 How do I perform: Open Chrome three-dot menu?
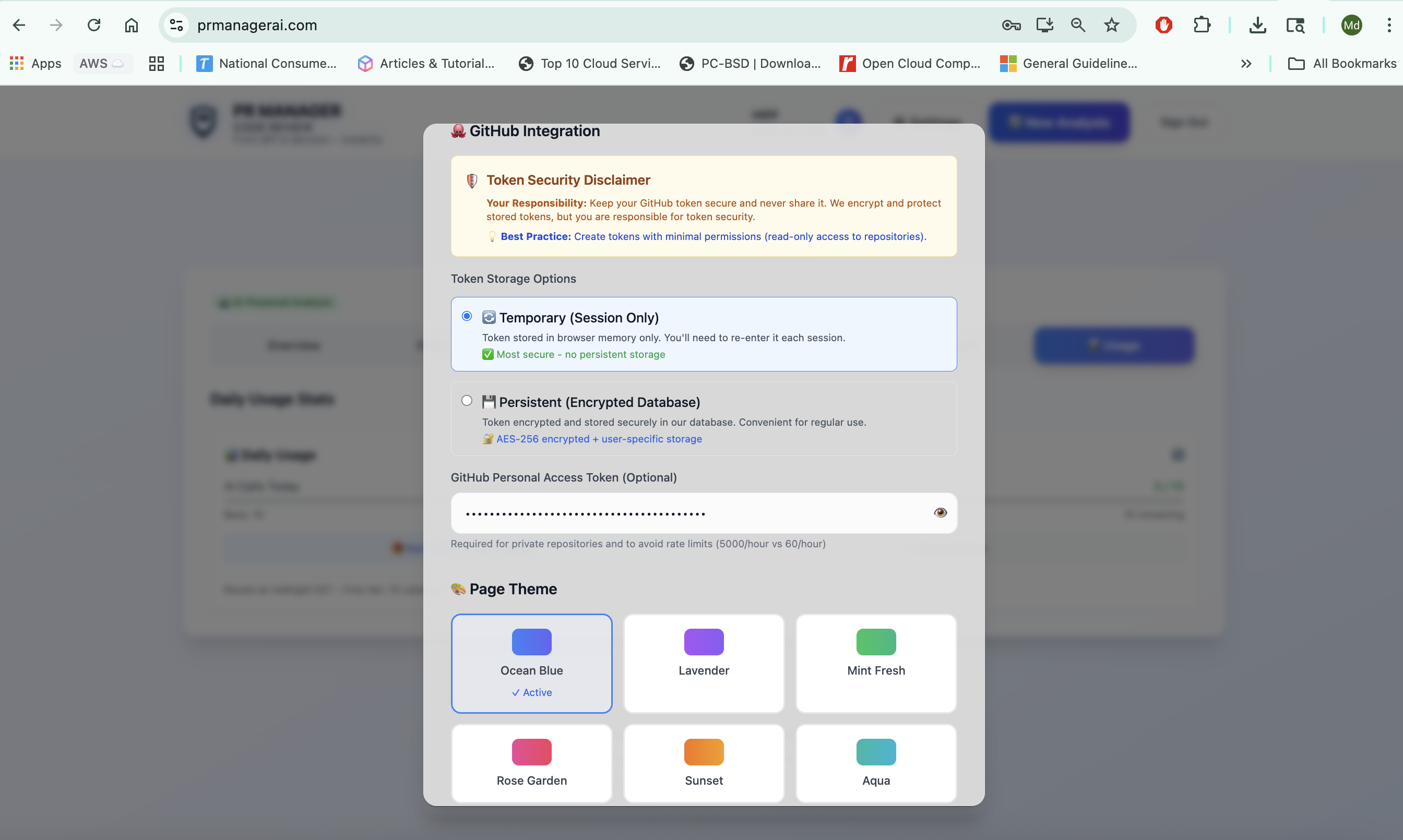click(1389, 25)
